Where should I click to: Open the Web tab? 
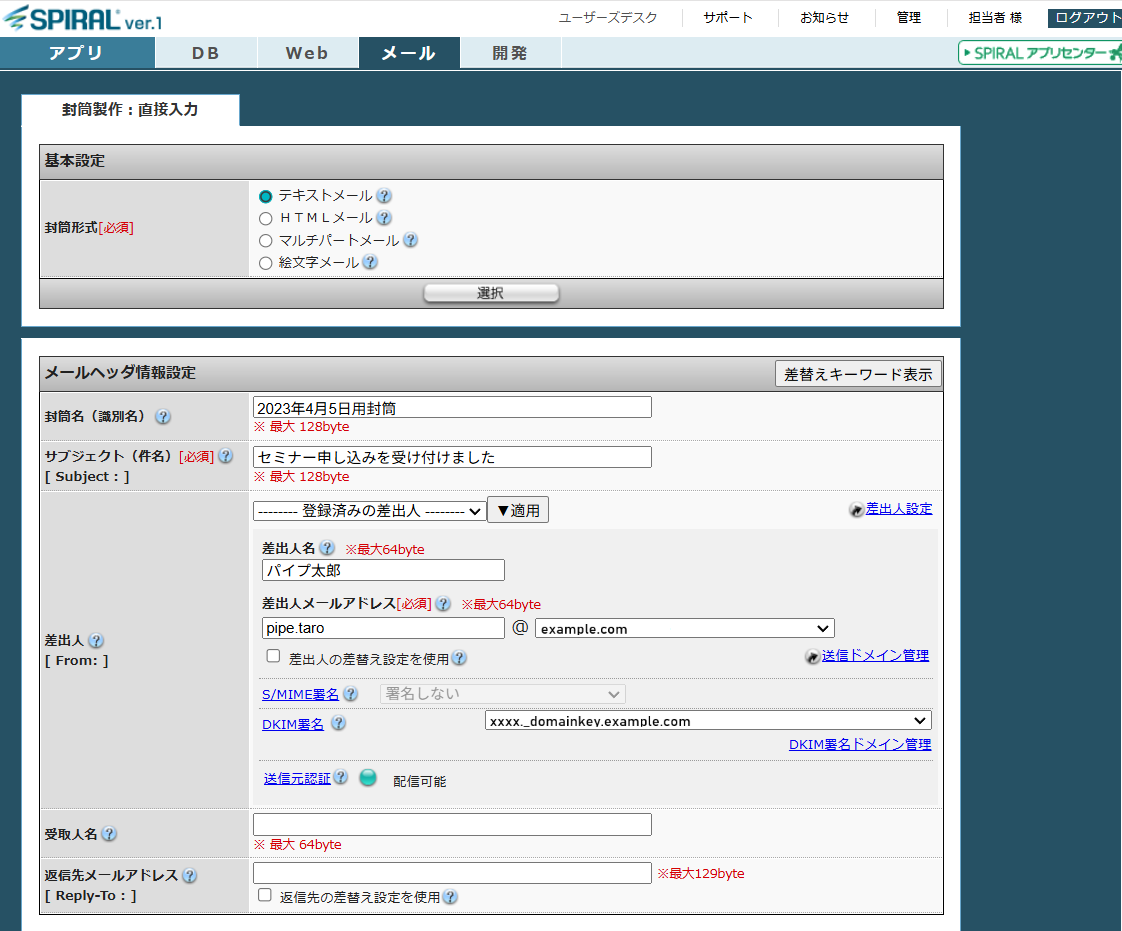pyautogui.click(x=307, y=53)
